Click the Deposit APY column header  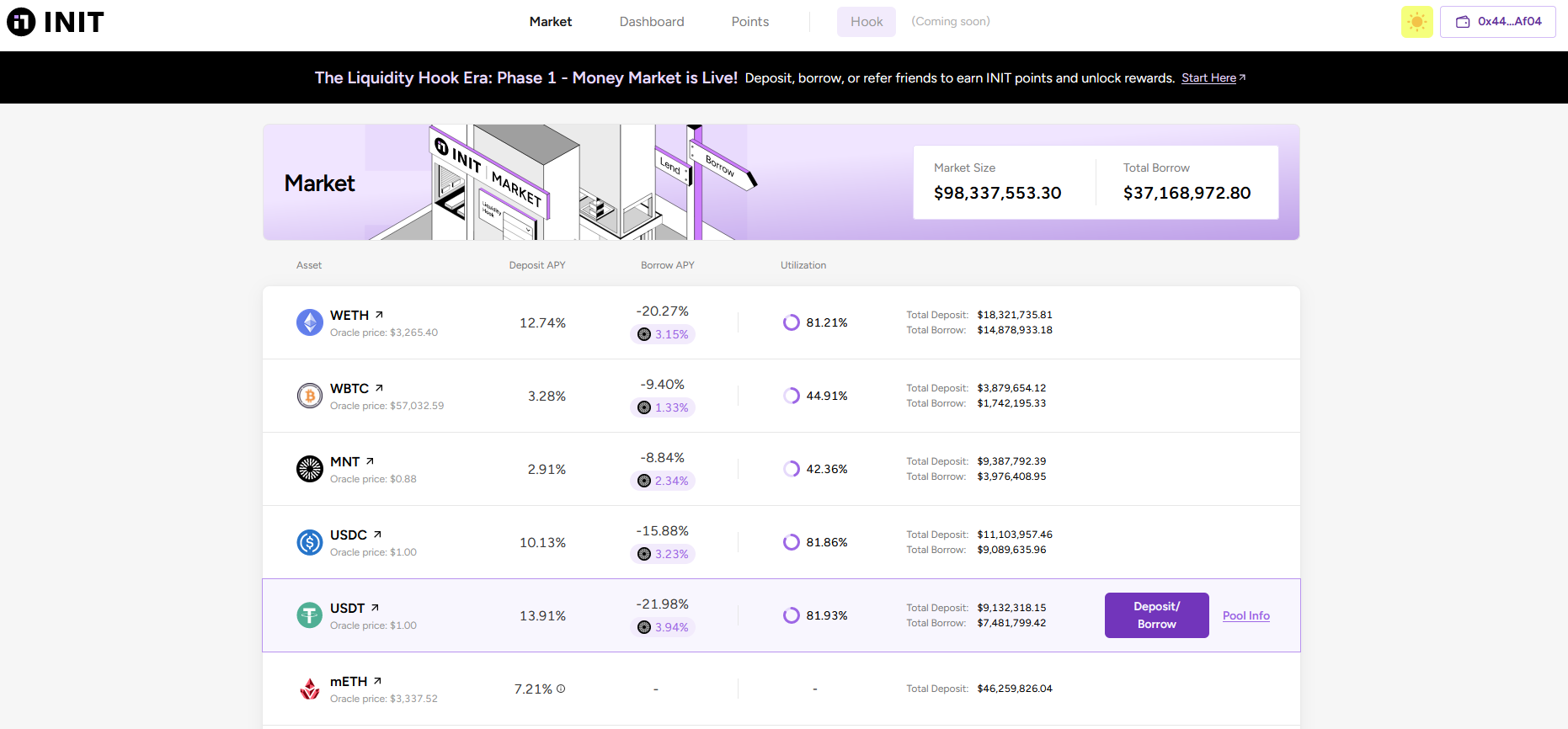click(x=537, y=265)
